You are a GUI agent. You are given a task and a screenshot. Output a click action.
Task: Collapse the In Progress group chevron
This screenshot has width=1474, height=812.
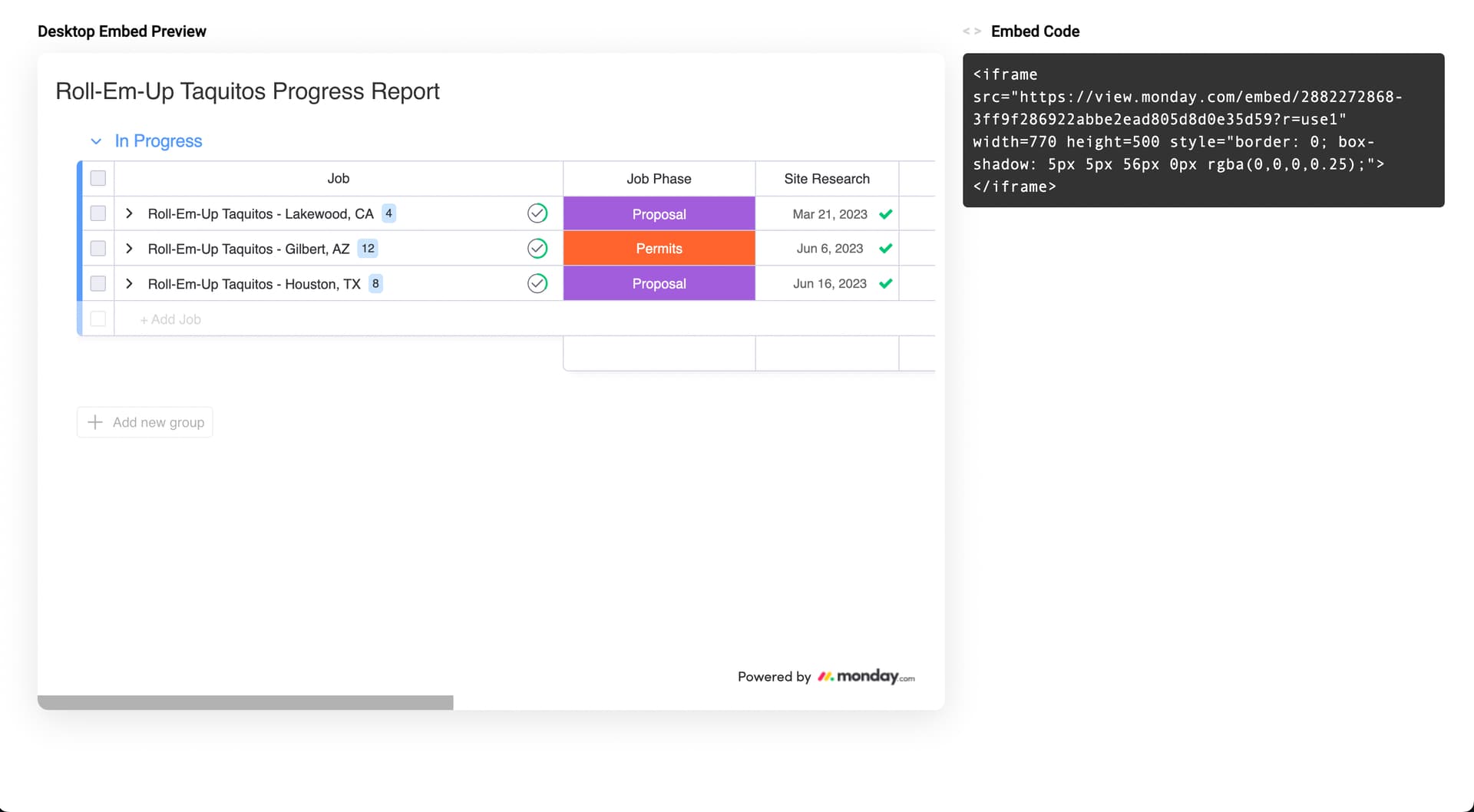pyautogui.click(x=96, y=141)
